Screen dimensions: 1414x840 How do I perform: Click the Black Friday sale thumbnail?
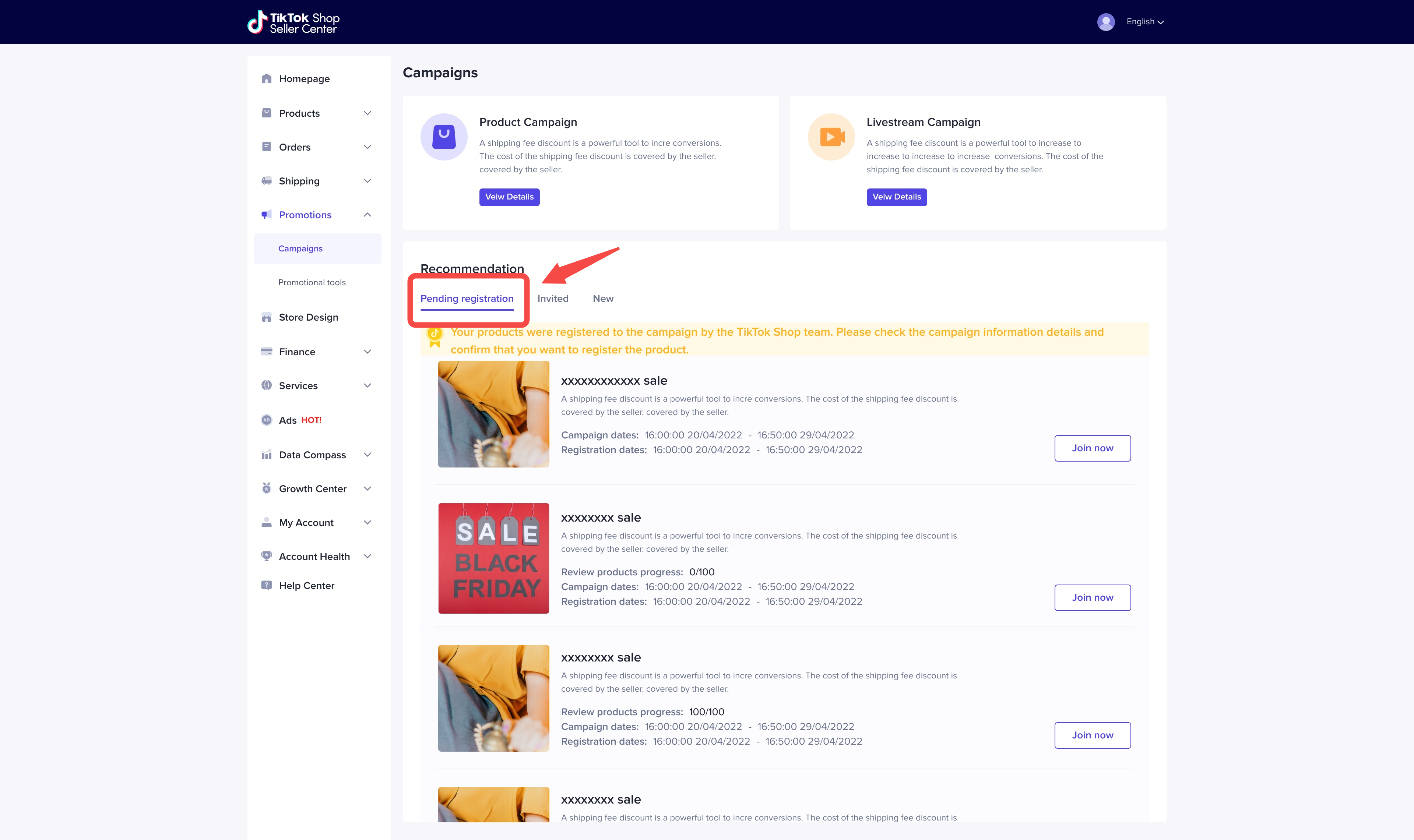click(493, 558)
